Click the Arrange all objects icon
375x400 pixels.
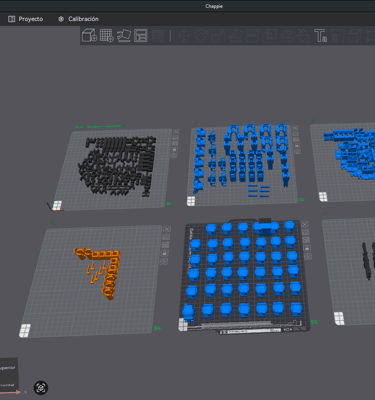click(141, 35)
